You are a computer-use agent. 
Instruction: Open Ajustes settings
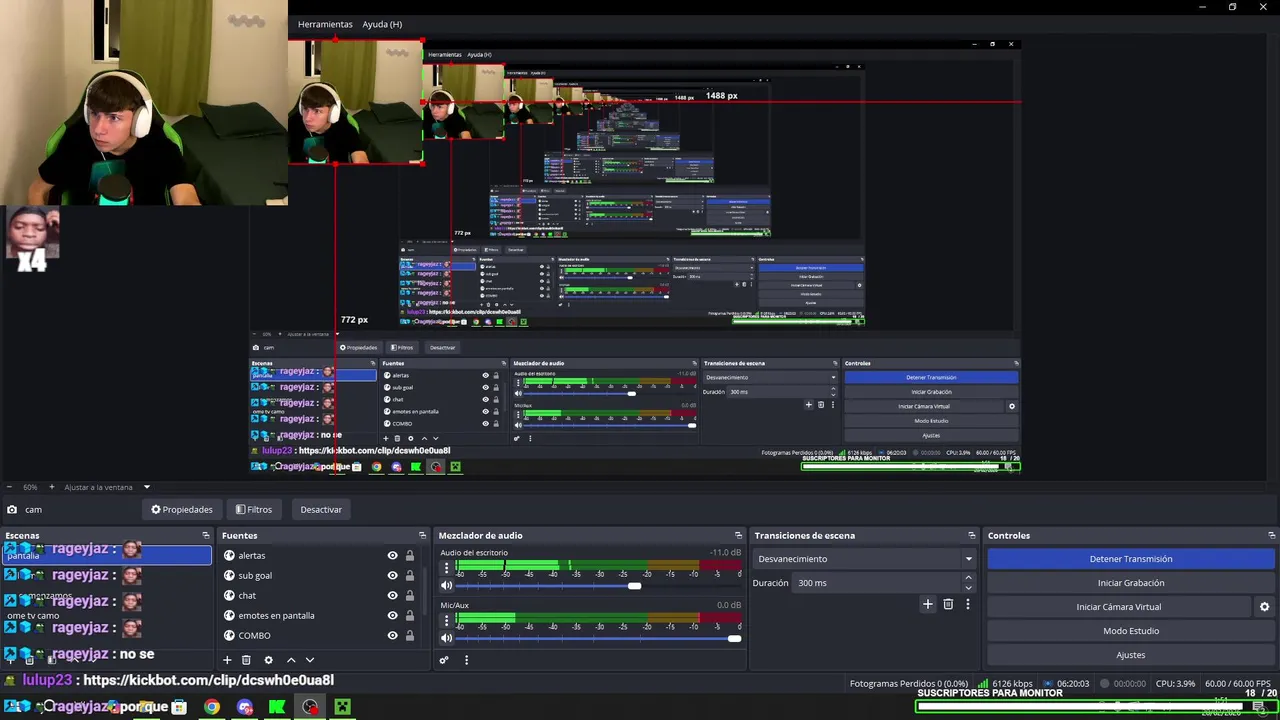[1131, 655]
